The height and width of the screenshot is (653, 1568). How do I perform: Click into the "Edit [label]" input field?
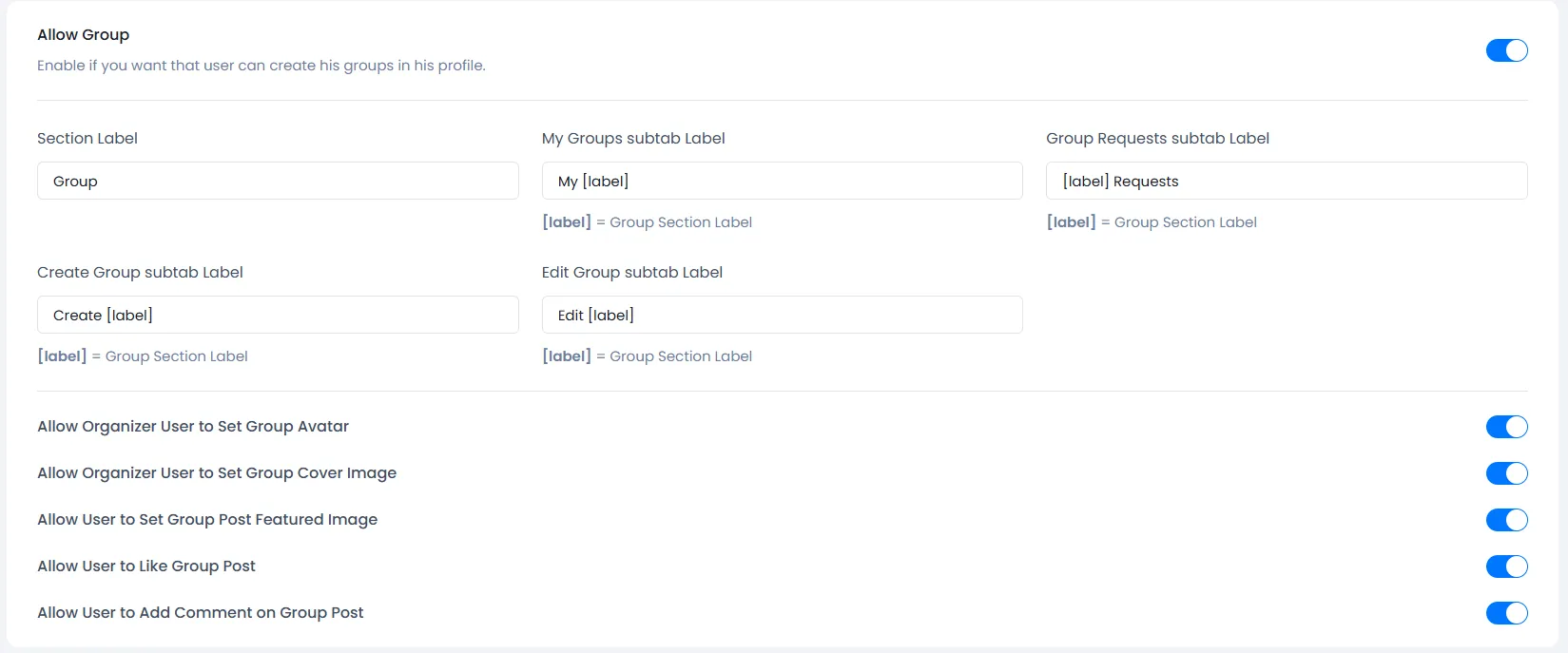(x=782, y=315)
